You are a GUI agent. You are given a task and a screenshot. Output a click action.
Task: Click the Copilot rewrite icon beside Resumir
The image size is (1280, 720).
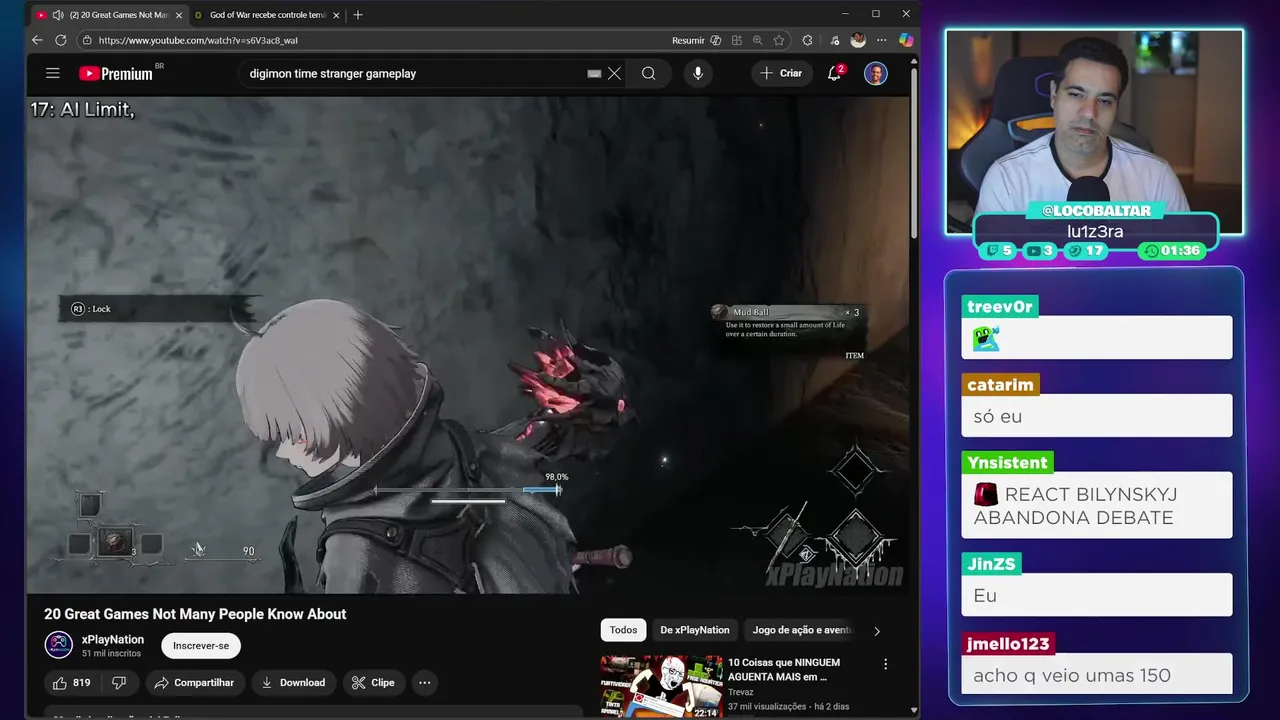(x=716, y=40)
